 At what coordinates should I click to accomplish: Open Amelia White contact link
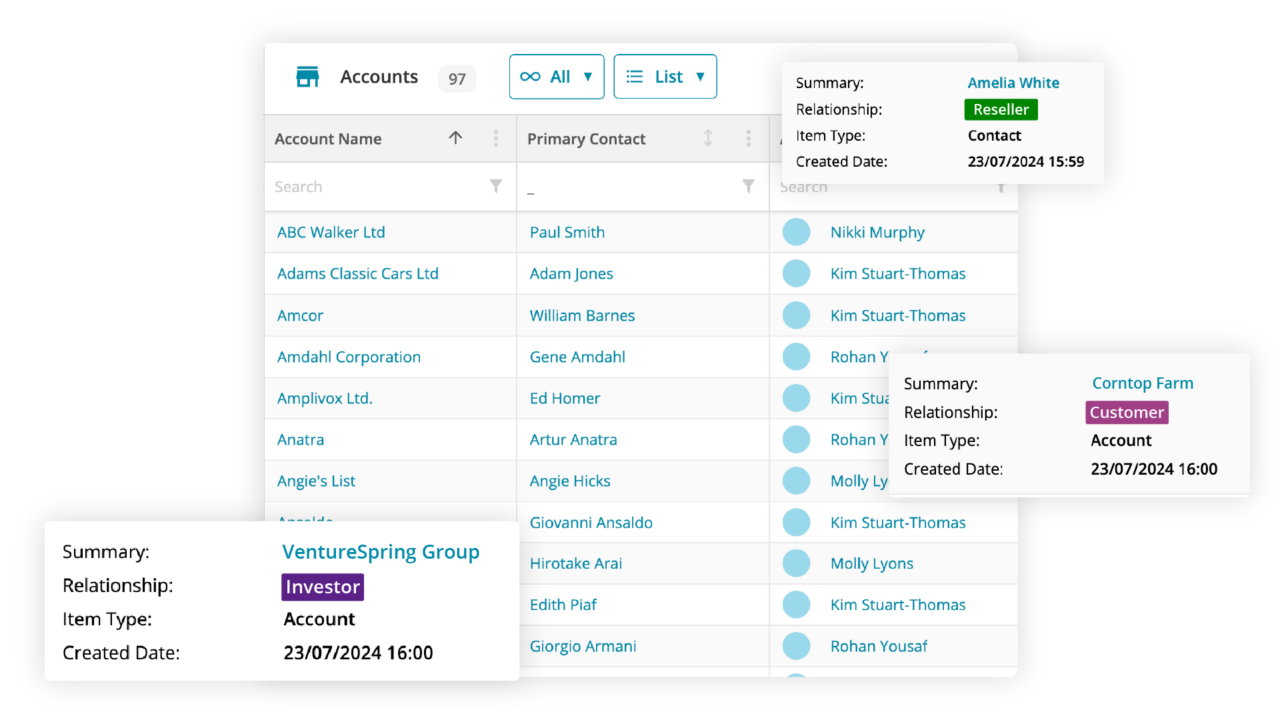pos(1013,83)
